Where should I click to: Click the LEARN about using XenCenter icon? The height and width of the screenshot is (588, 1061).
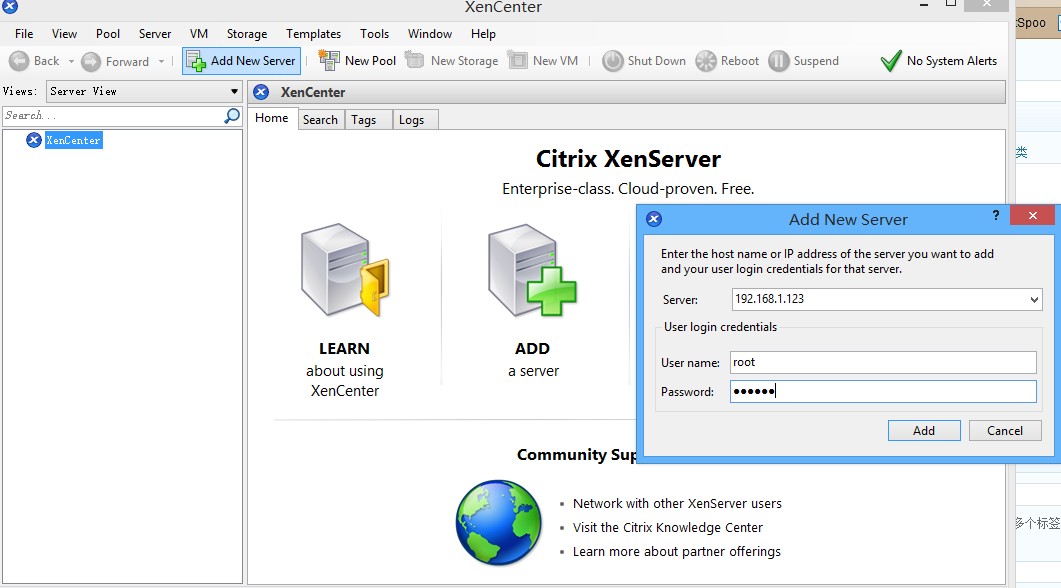(x=345, y=270)
